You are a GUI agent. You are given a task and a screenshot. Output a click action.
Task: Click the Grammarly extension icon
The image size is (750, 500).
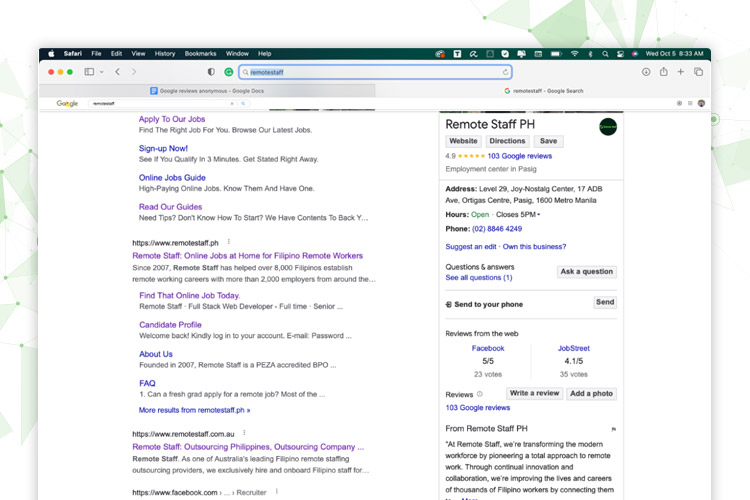point(229,72)
